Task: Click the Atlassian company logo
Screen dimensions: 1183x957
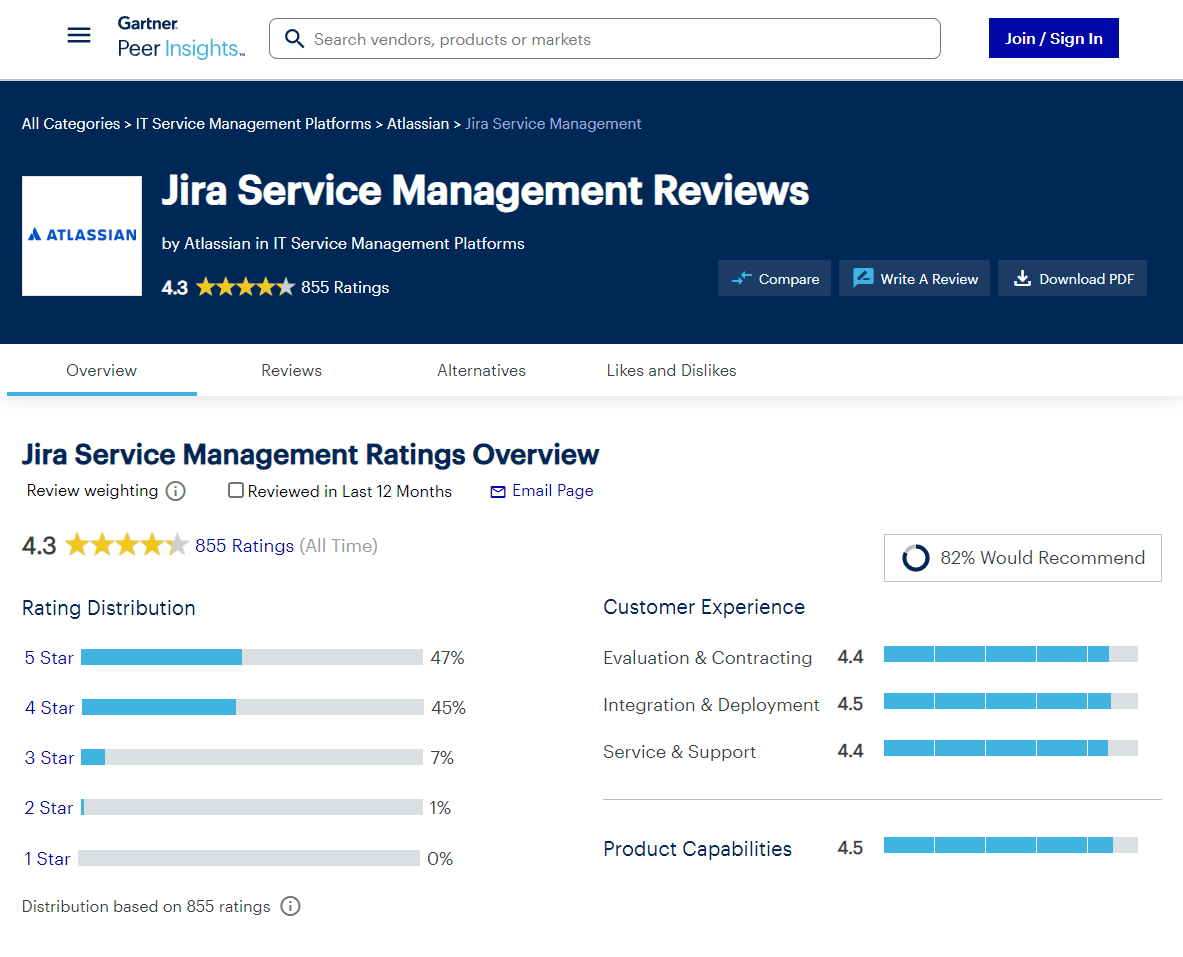Action: pyautogui.click(x=81, y=235)
